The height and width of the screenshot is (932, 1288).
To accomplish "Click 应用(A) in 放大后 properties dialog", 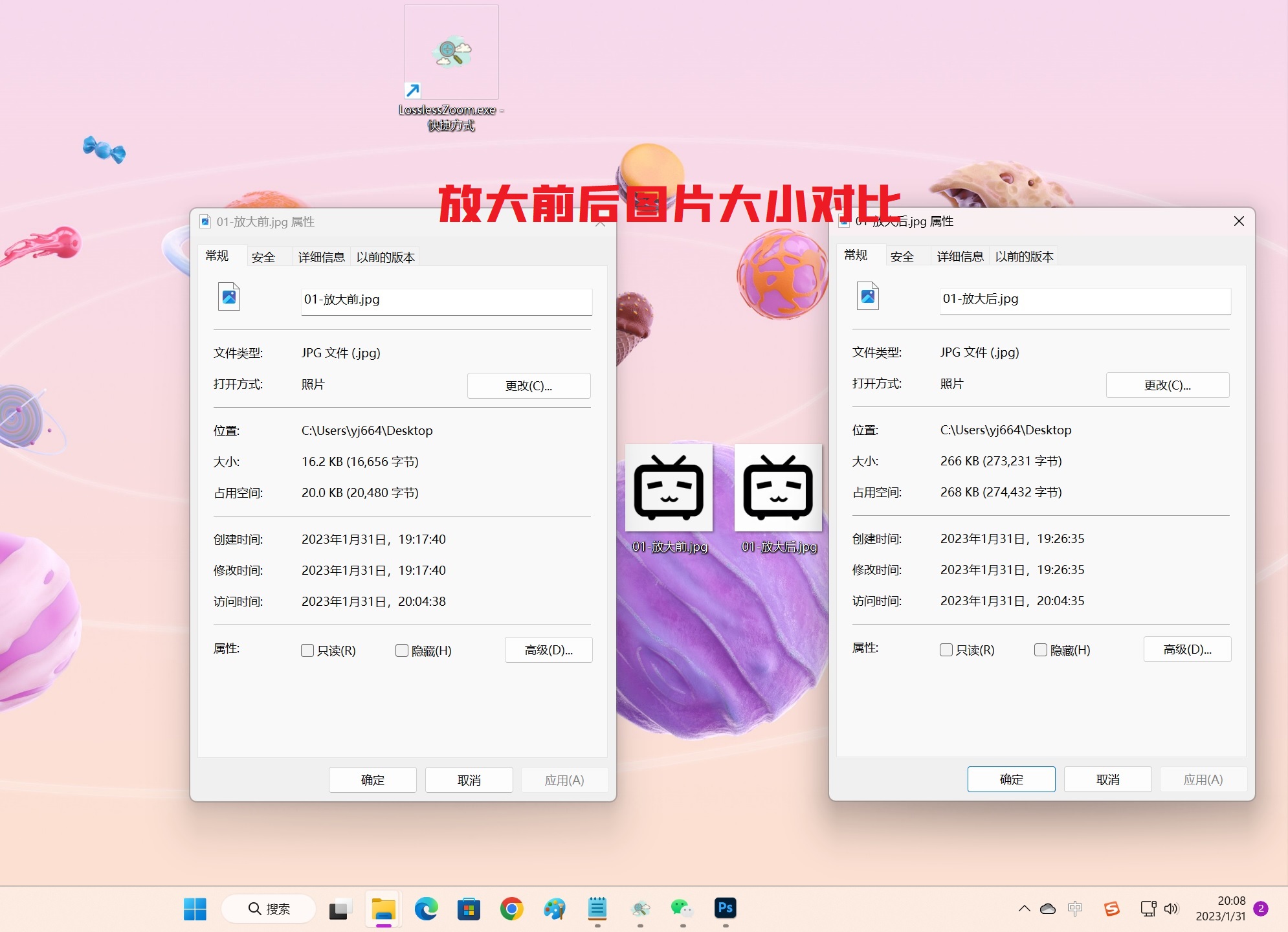I will click(1203, 779).
